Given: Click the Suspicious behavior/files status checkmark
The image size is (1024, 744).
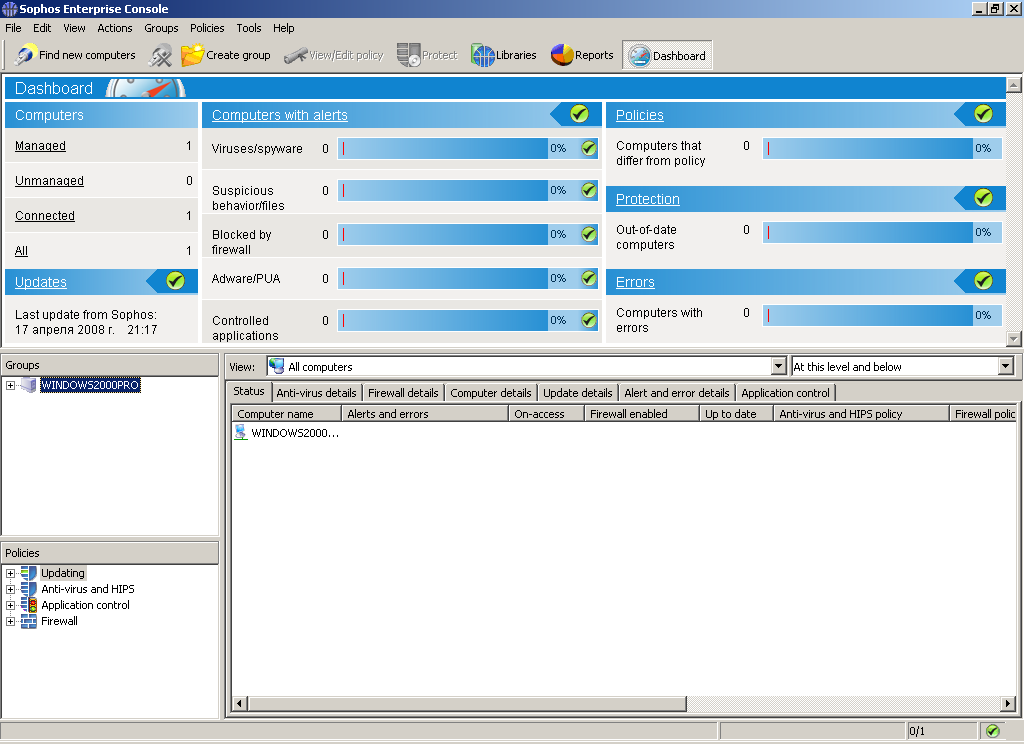Looking at the screenshot, I should pos(589,190).
